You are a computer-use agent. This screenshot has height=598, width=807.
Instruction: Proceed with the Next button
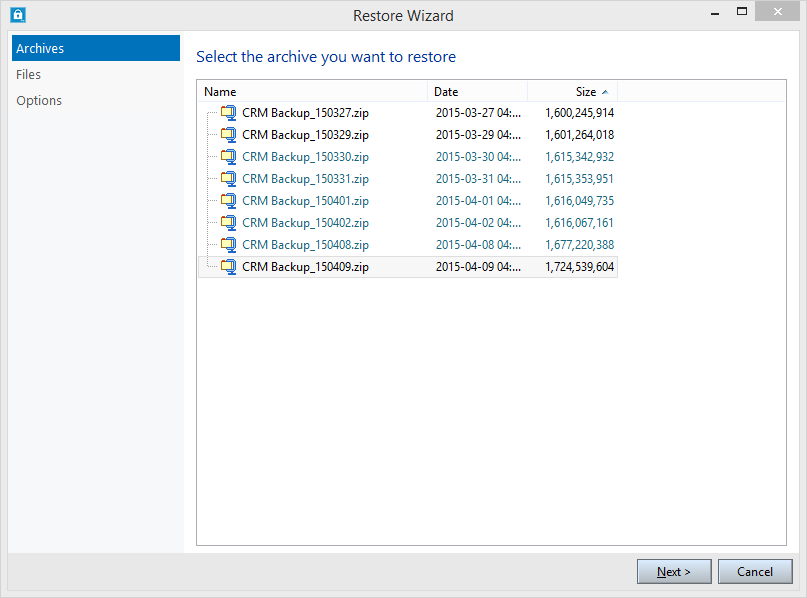674,572
